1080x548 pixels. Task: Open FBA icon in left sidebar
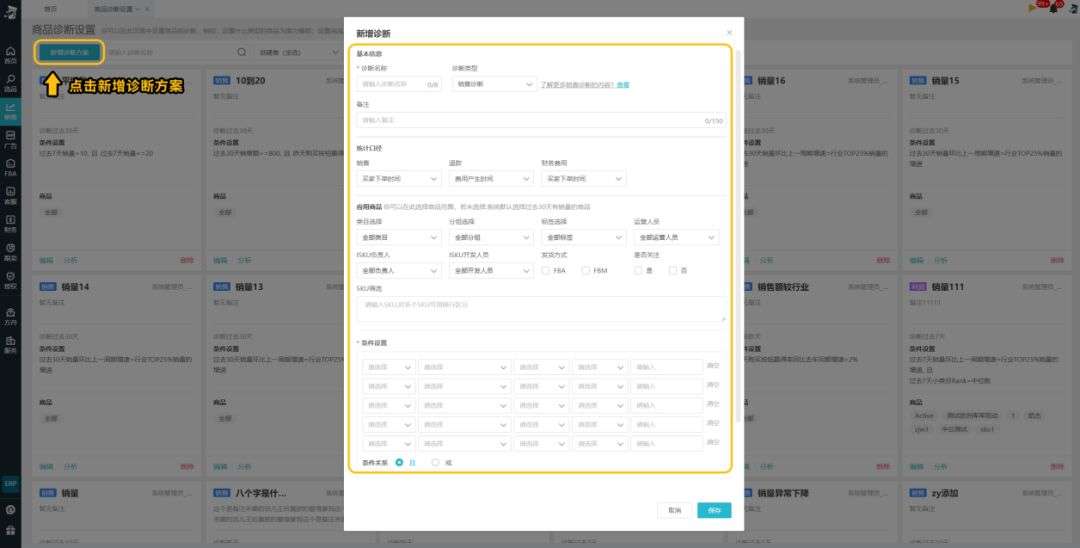click(x=10, y=167)
